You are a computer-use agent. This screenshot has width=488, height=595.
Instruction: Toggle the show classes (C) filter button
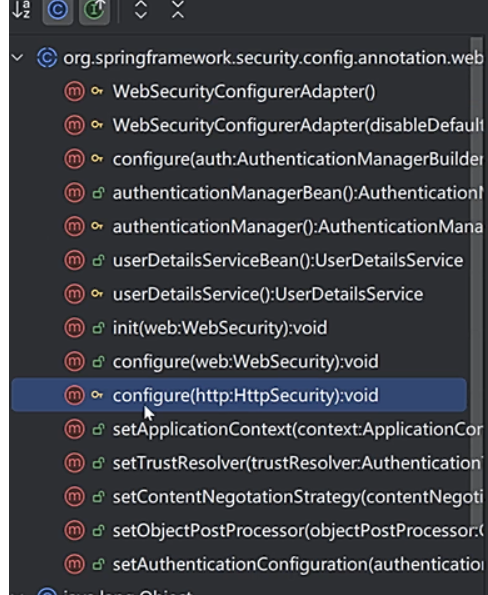[x=58, y=10]
